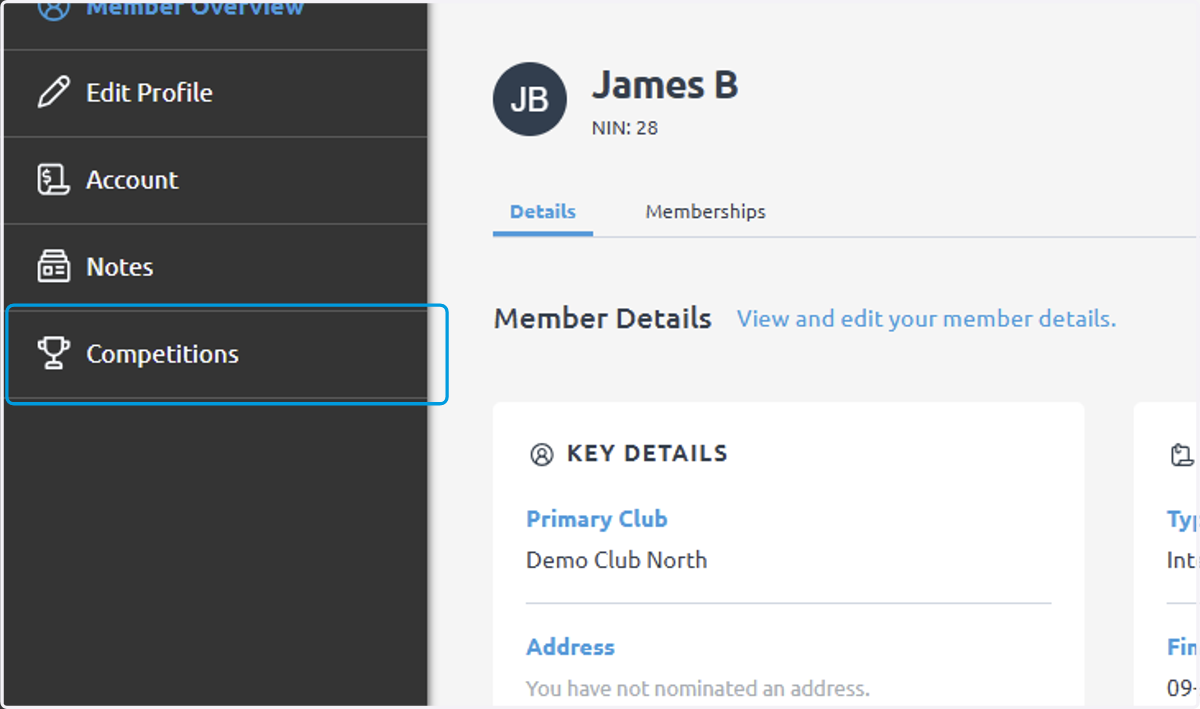This screenshot has width=1200, height=709.
Task: Click the Demo Club North value
Action: (x=616, y=560)
